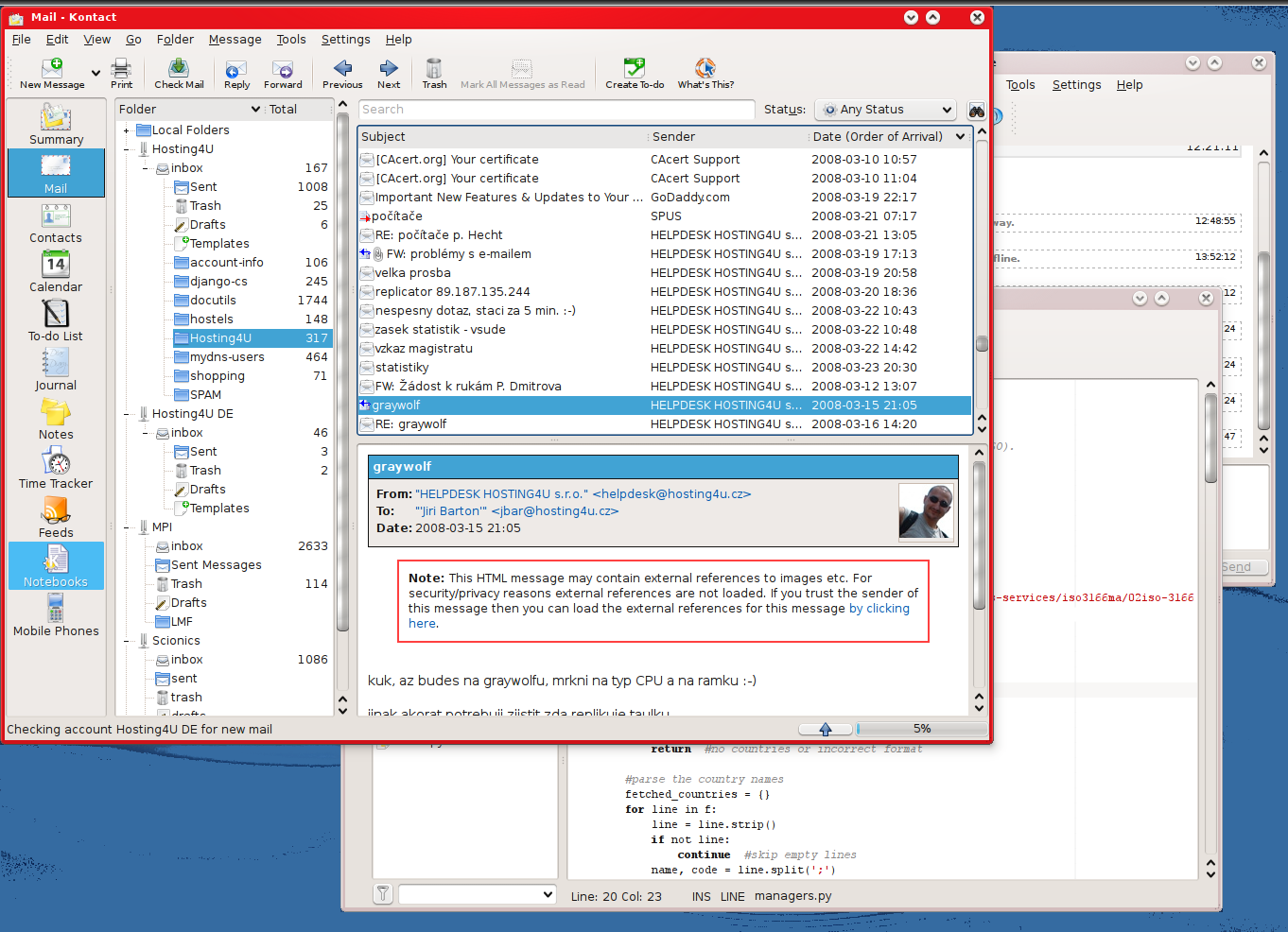Check Mail using the toolbar icon
1288x932 pixels.
[179, 68]
